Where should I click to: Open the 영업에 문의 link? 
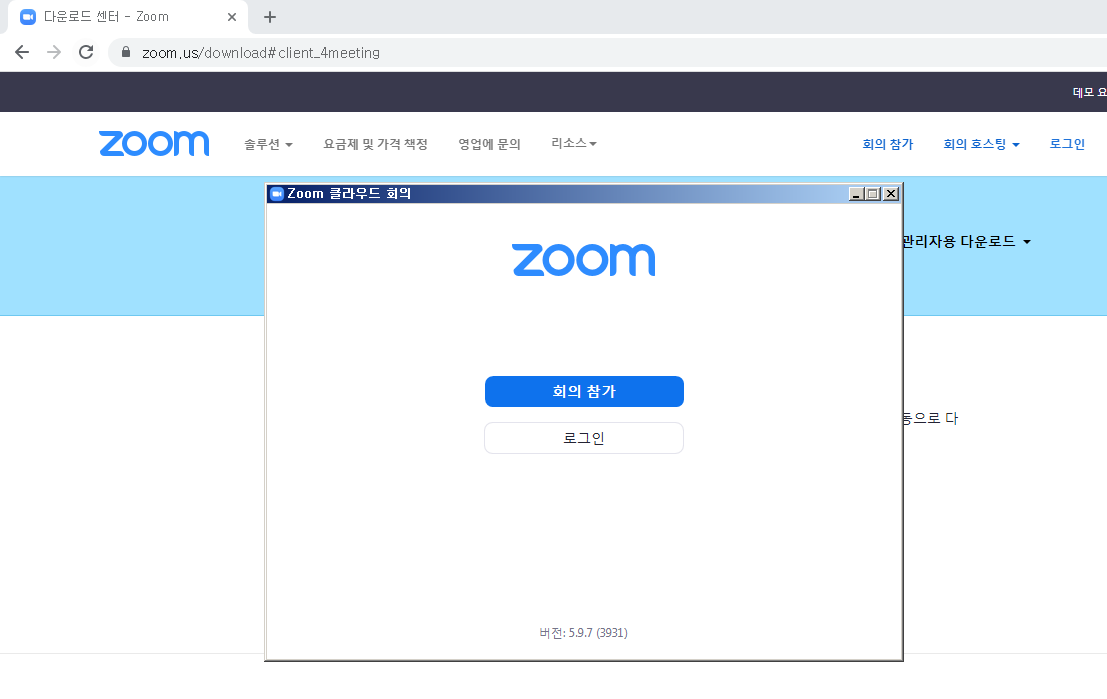pos(489,144)
